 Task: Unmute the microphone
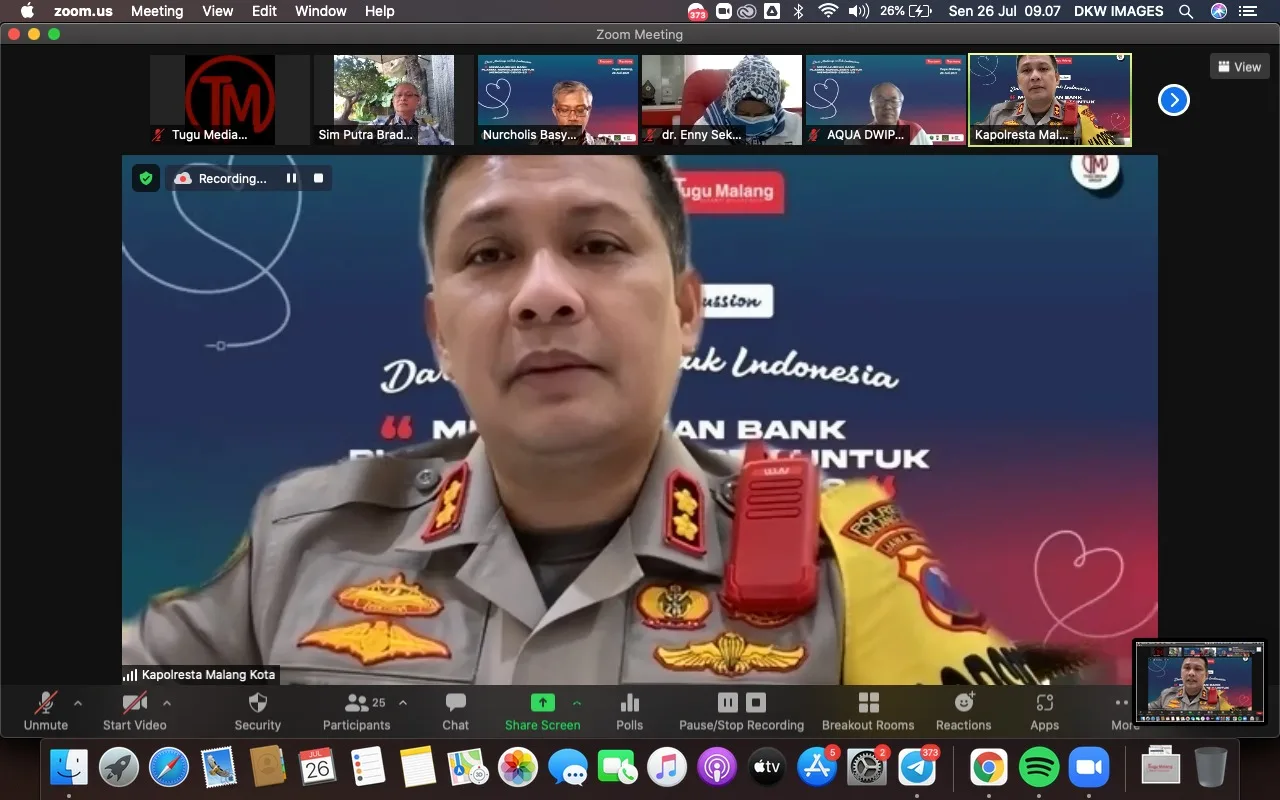(46, 711)
